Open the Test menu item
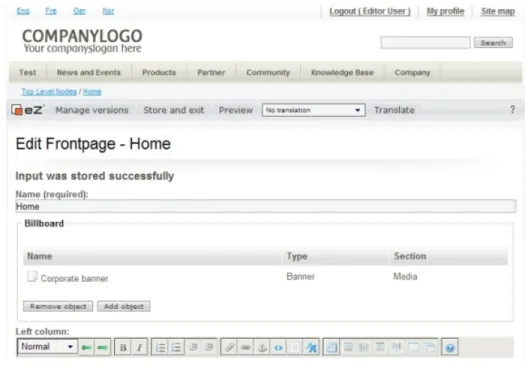 pos(27,72)
